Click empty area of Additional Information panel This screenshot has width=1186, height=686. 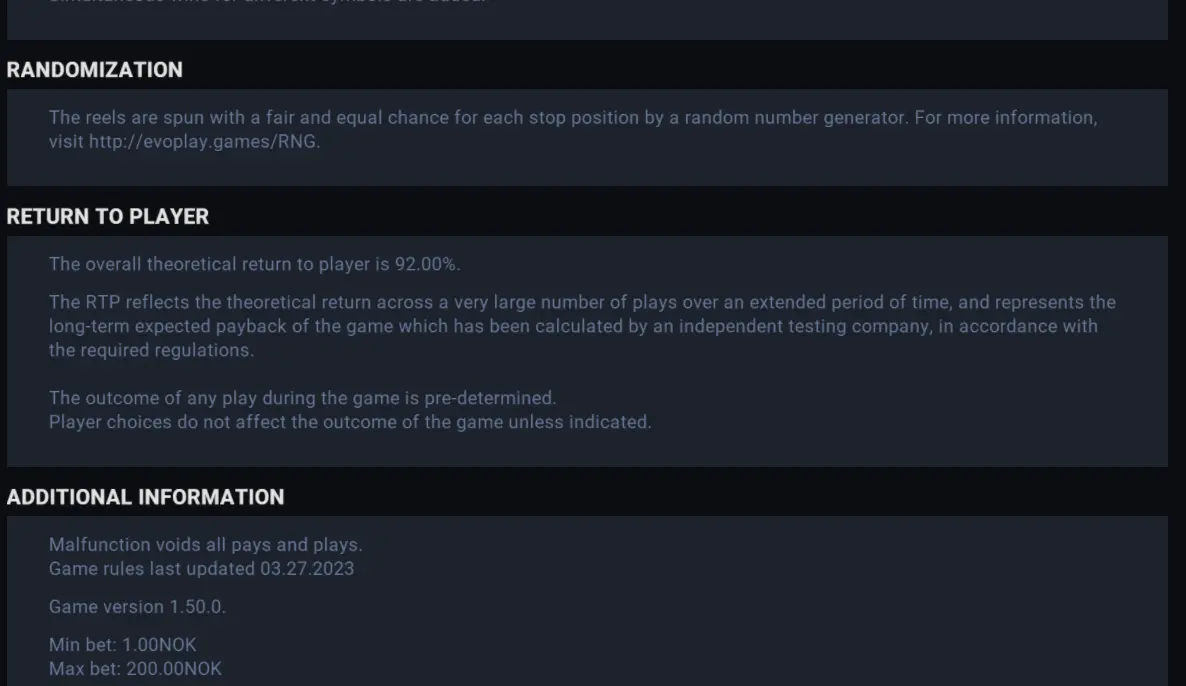point(756,605)
